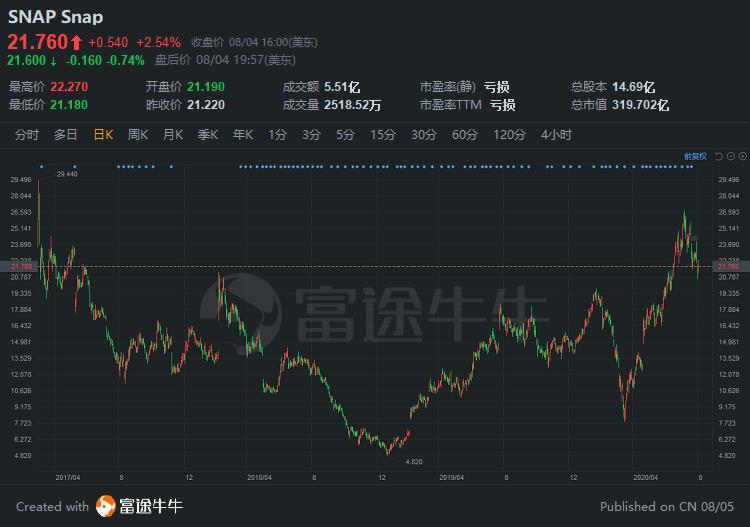This screenshot has height=527, width=750.
Task: Click the 2018/04 date axis label
Action: (259, 478)
